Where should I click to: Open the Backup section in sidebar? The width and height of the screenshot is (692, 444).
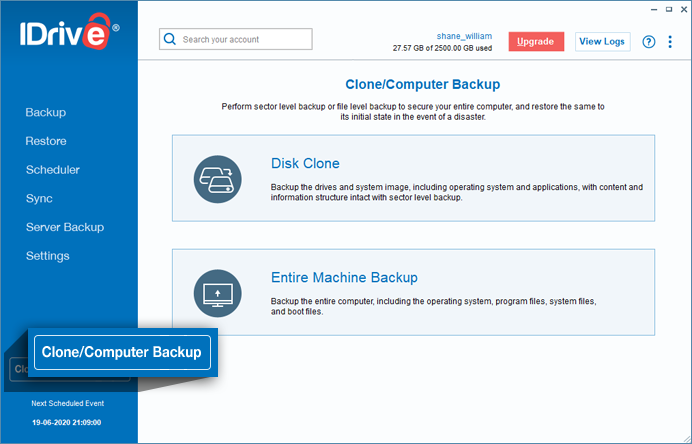46,112
